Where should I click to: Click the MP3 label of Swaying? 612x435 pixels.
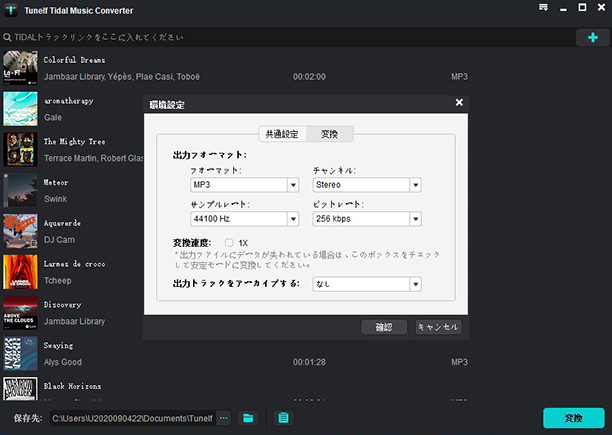[x=459, y=362]
